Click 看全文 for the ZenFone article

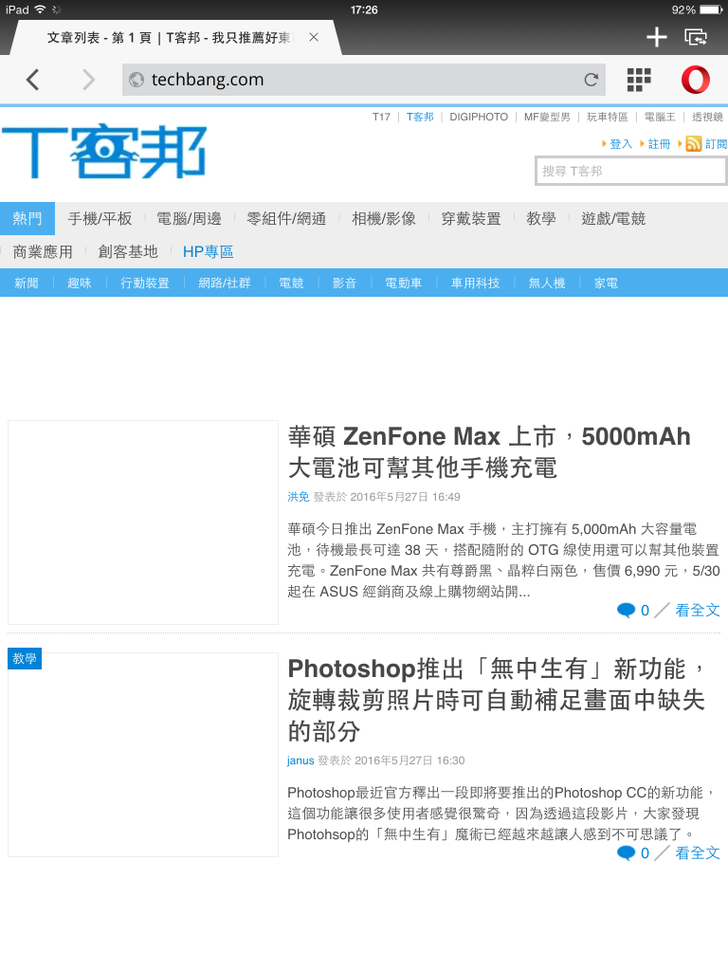point(698,611)
